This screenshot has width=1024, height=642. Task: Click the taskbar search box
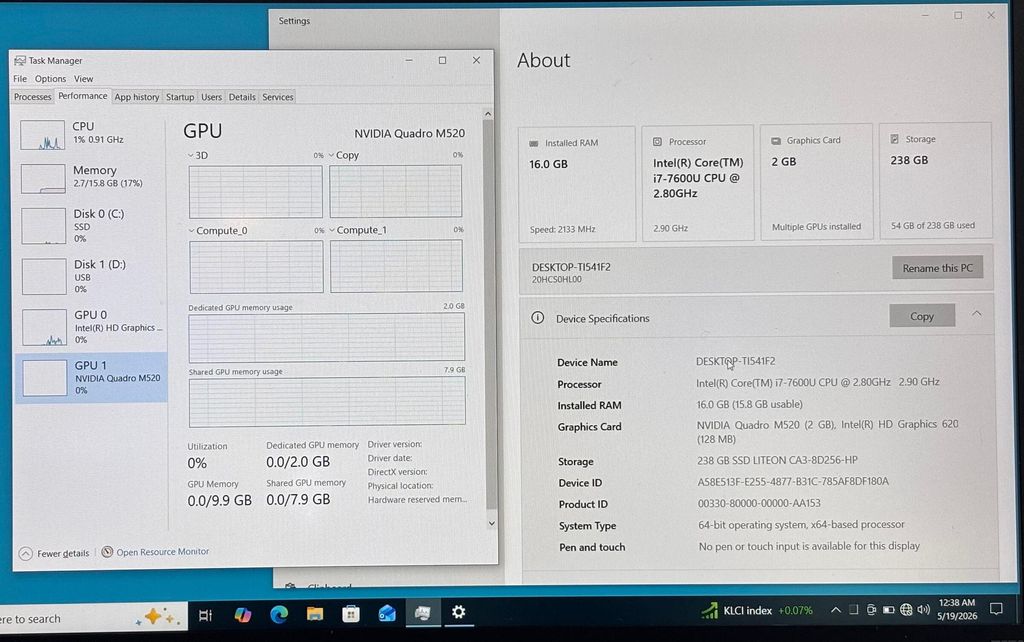tap(91, 617)
